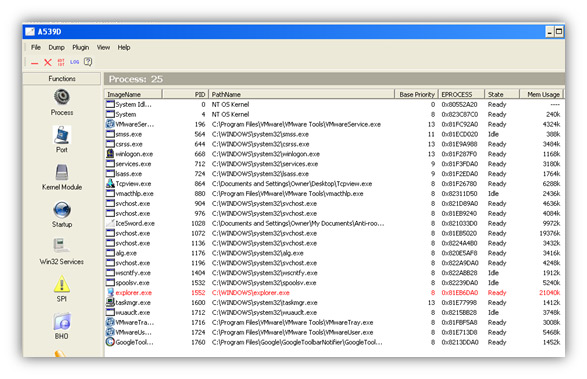Click the red X toolbar icon
Image resolution: width=587 pixels, height=379 pixels.
(x=48, y=62)
